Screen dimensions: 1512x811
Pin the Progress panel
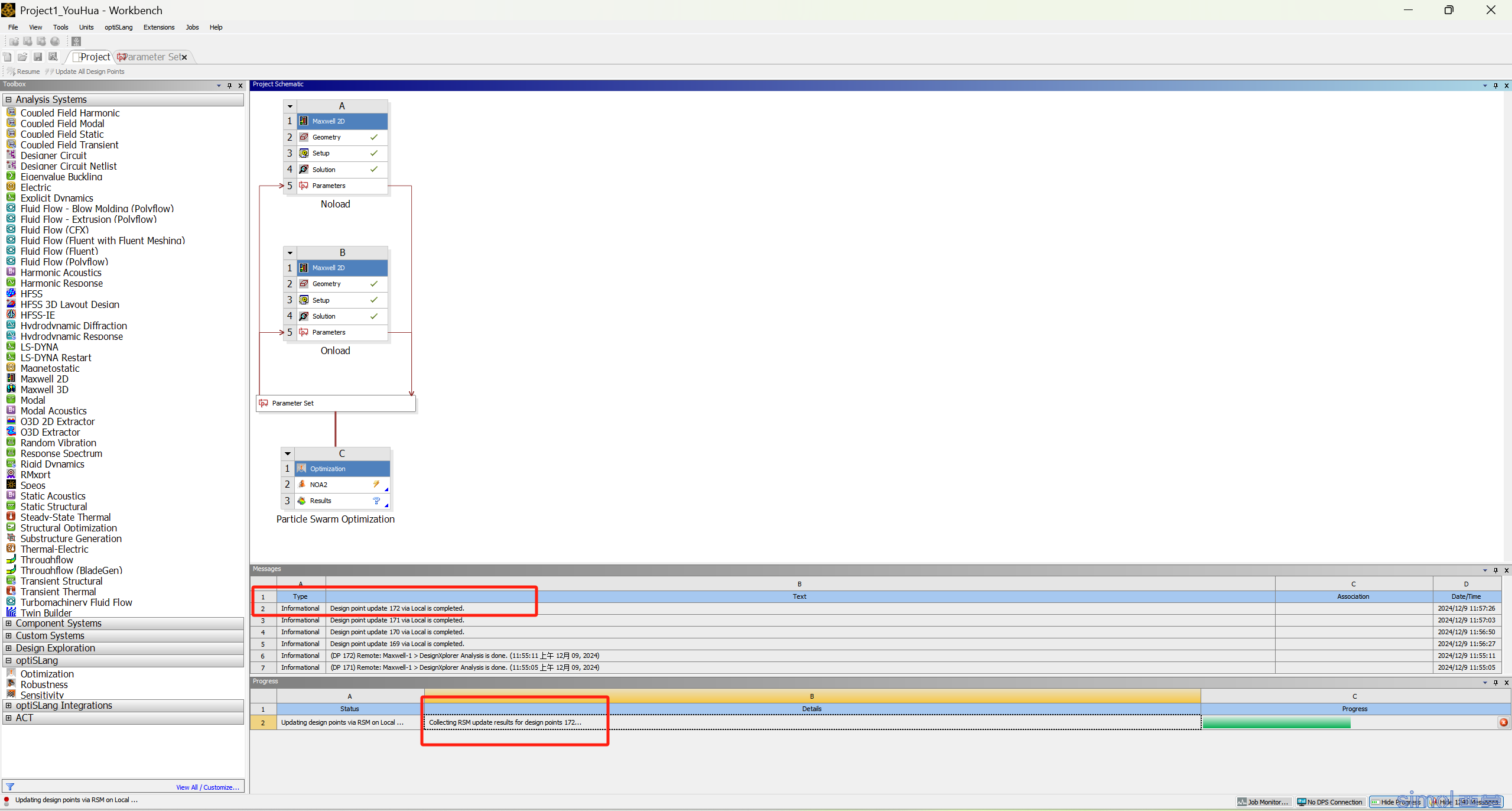pos(1495,683)
